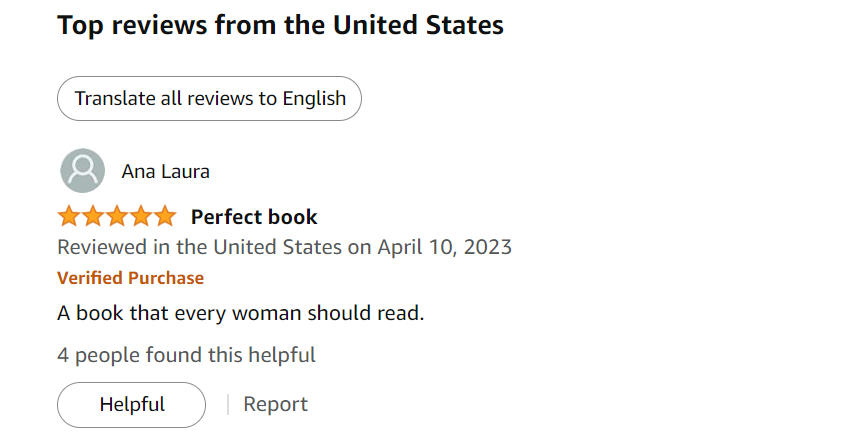Click the word 'English' in Translate button
The width and height of the screenshot is (860, 447).
pos(314,99)
